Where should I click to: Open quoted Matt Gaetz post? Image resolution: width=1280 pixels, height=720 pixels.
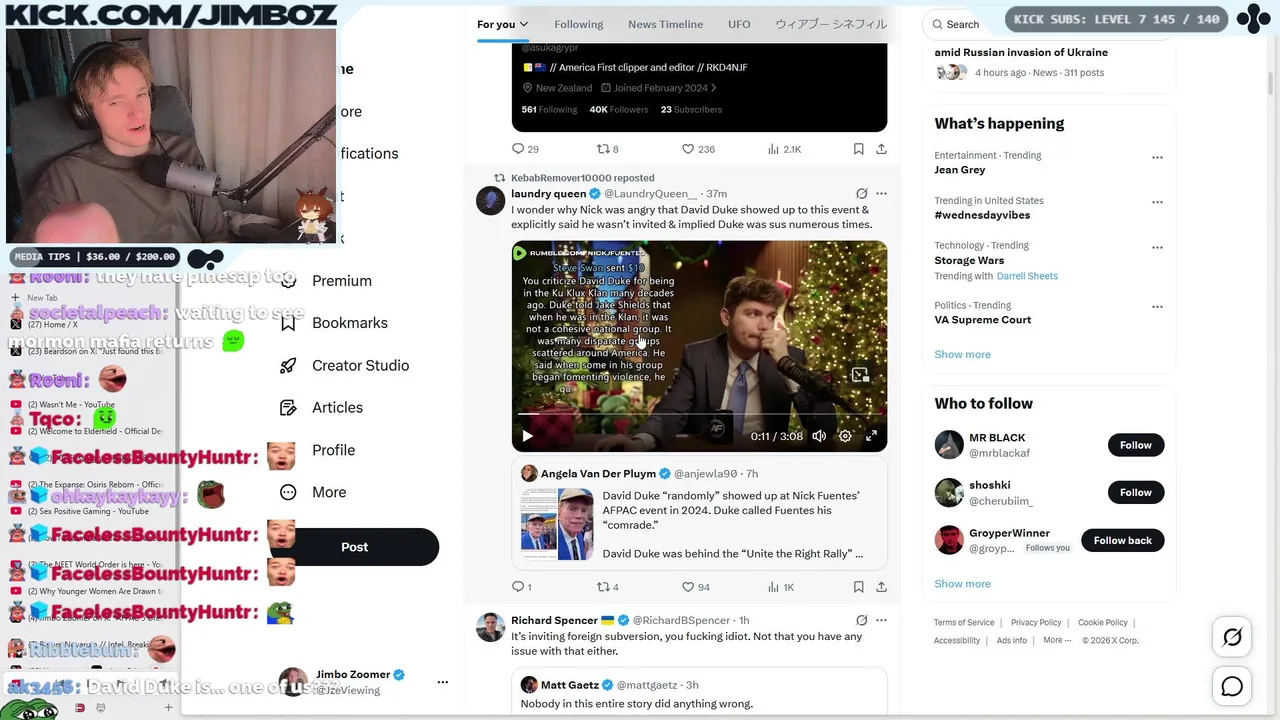click(699, 693)
